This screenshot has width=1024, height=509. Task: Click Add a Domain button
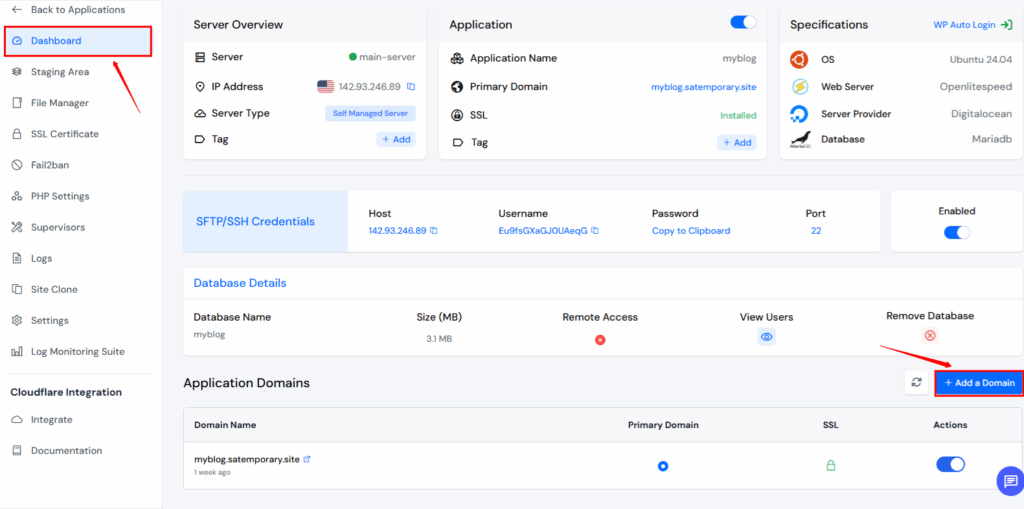(979, 383)
